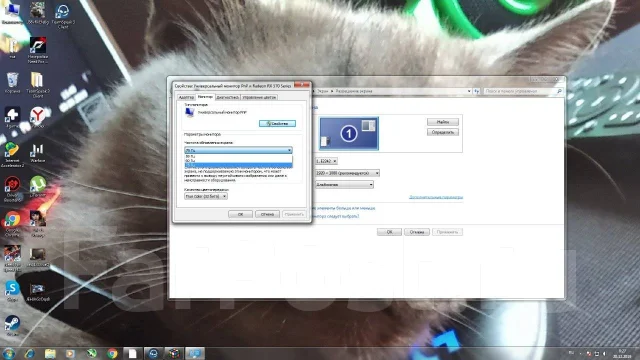
Task: Launch Google Chrome from the desktop
Action: tap(12, 224)
